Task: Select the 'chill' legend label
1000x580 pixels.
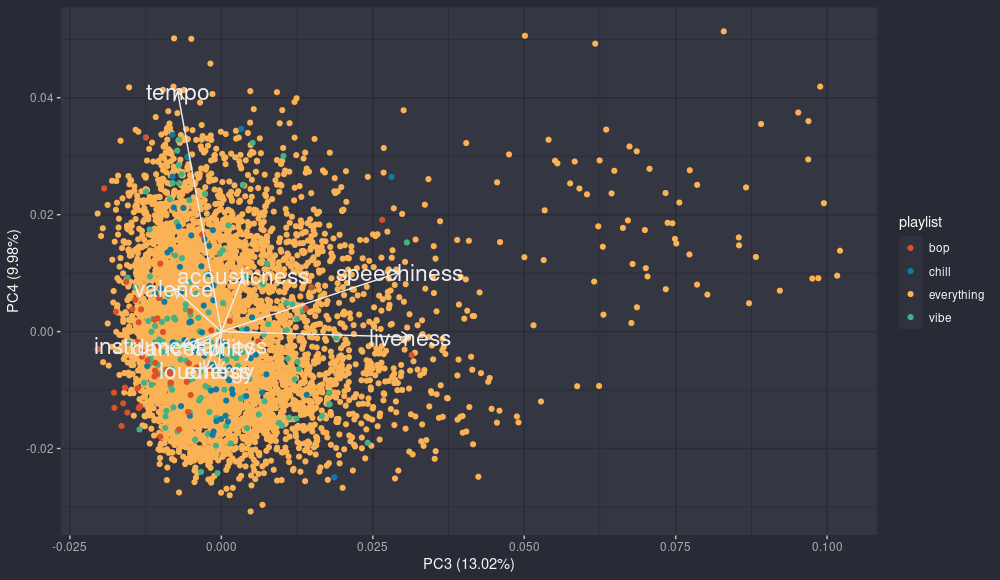Action: [x=939, y=271]
